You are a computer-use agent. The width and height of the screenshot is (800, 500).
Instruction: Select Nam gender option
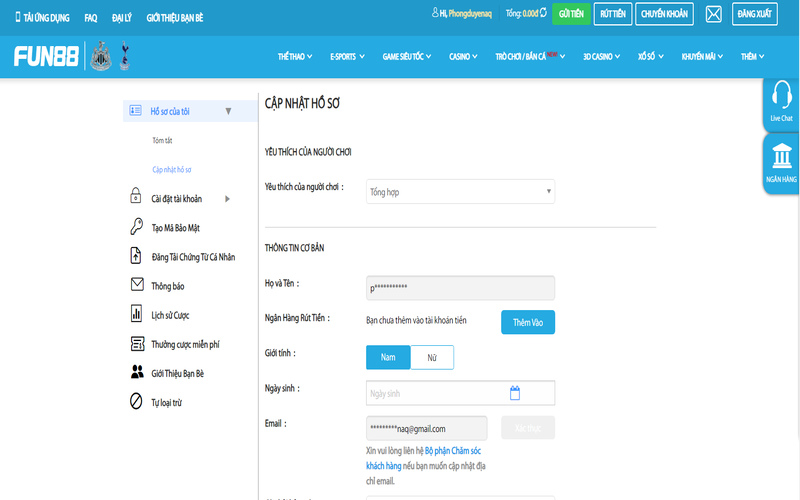point(388,357)
